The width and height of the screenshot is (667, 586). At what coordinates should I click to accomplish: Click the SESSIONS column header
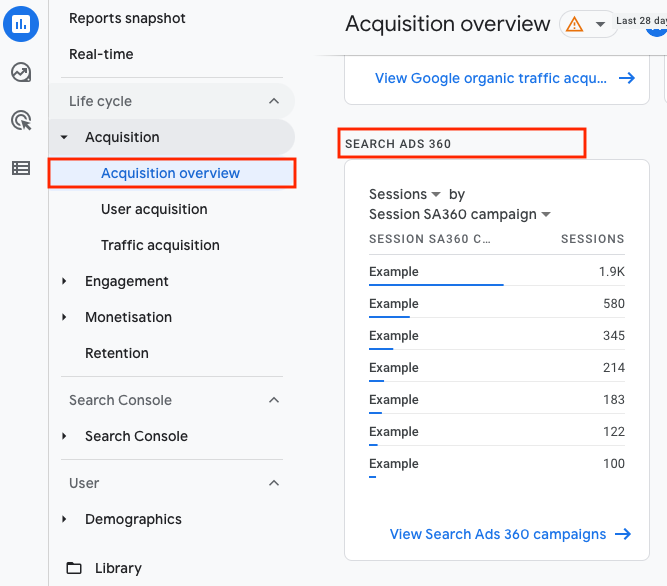click(593, 239)
